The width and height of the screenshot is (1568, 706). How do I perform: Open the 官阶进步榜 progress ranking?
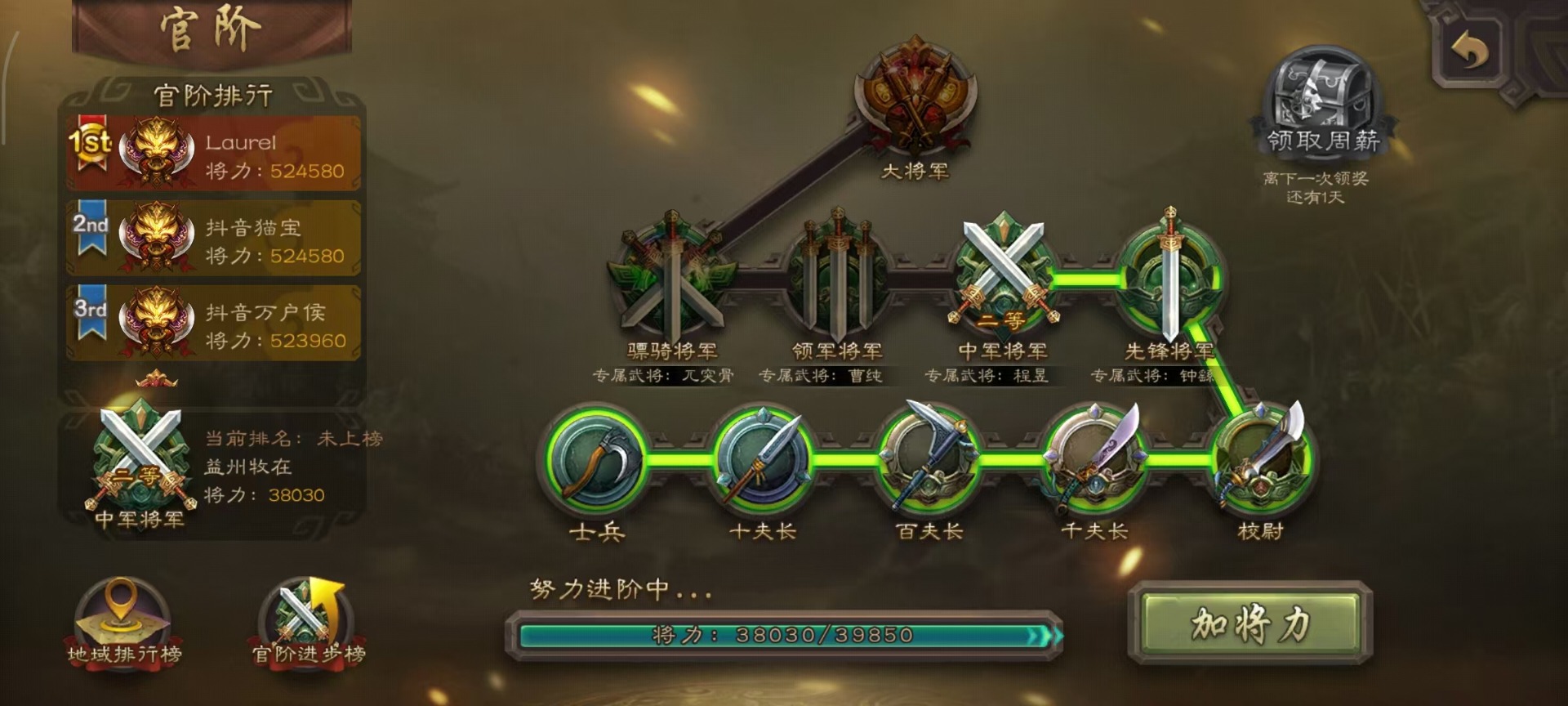(308, 623)
